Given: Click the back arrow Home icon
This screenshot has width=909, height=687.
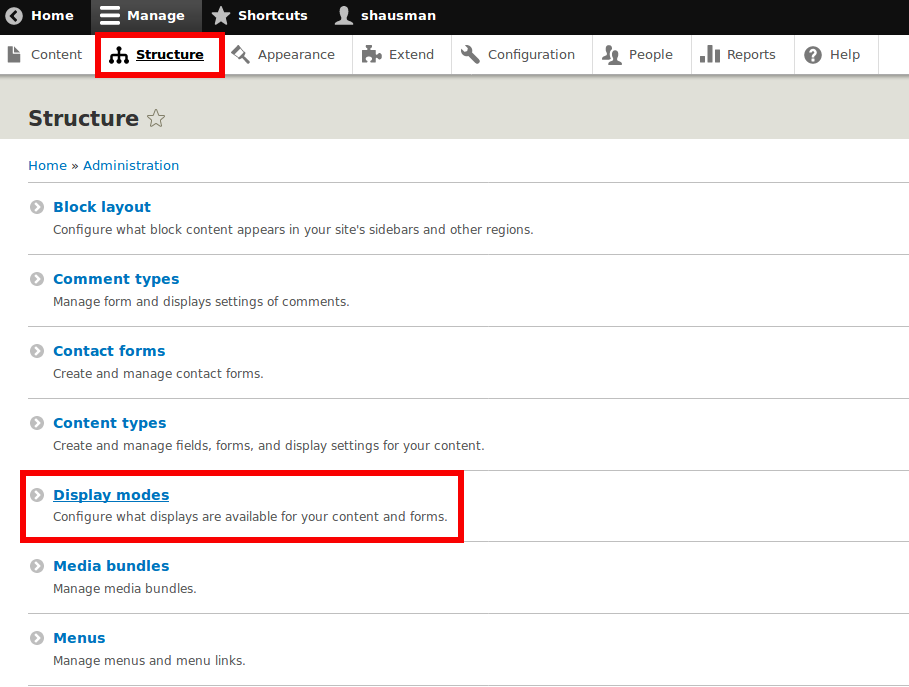Looking at the screenshot, I should pos(14,16).
